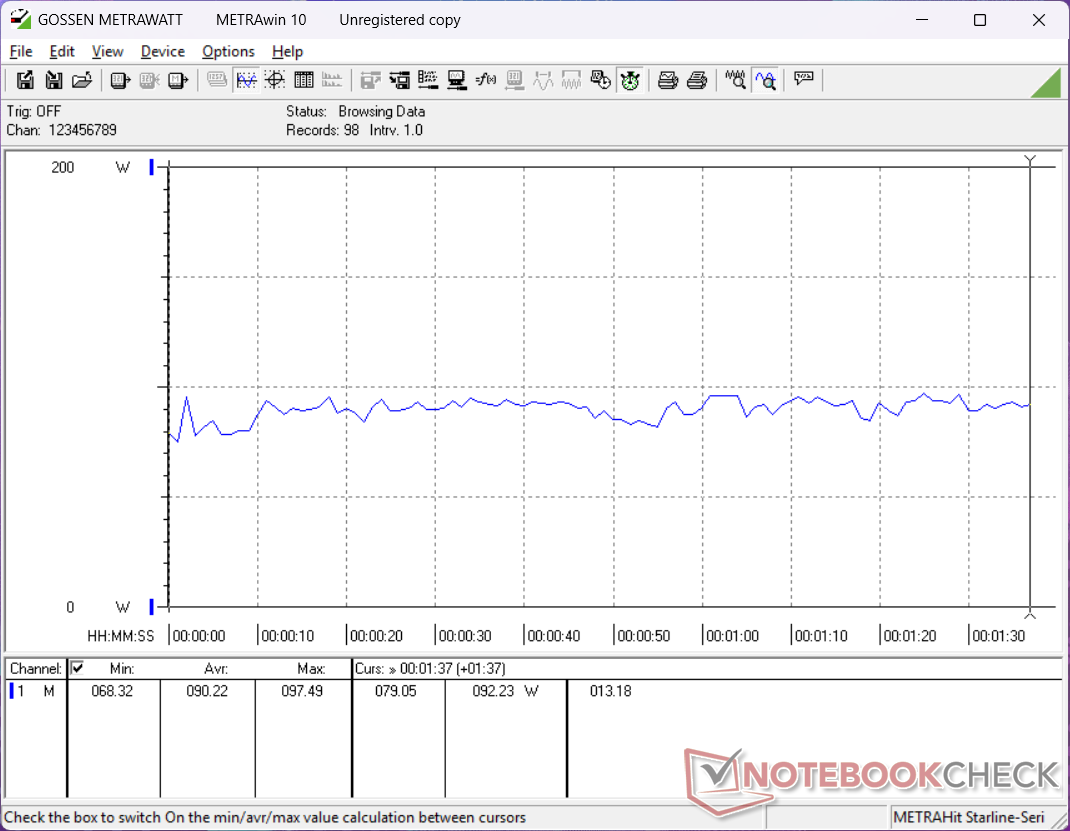Click the grayed device send icon
1070x831 pixels.
[x=514, y=81]
